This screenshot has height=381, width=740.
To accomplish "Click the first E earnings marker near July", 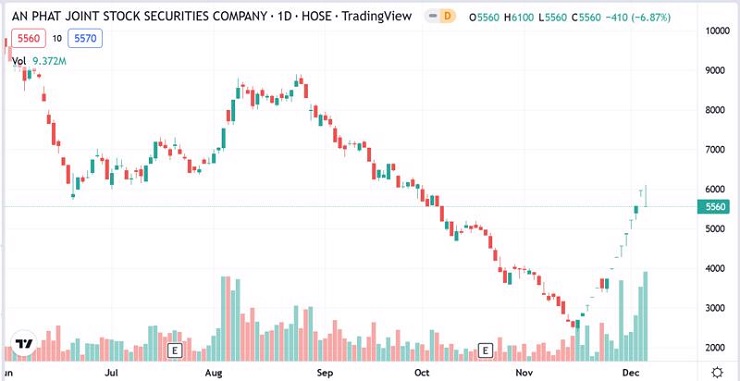I will [x=175, y=350].
